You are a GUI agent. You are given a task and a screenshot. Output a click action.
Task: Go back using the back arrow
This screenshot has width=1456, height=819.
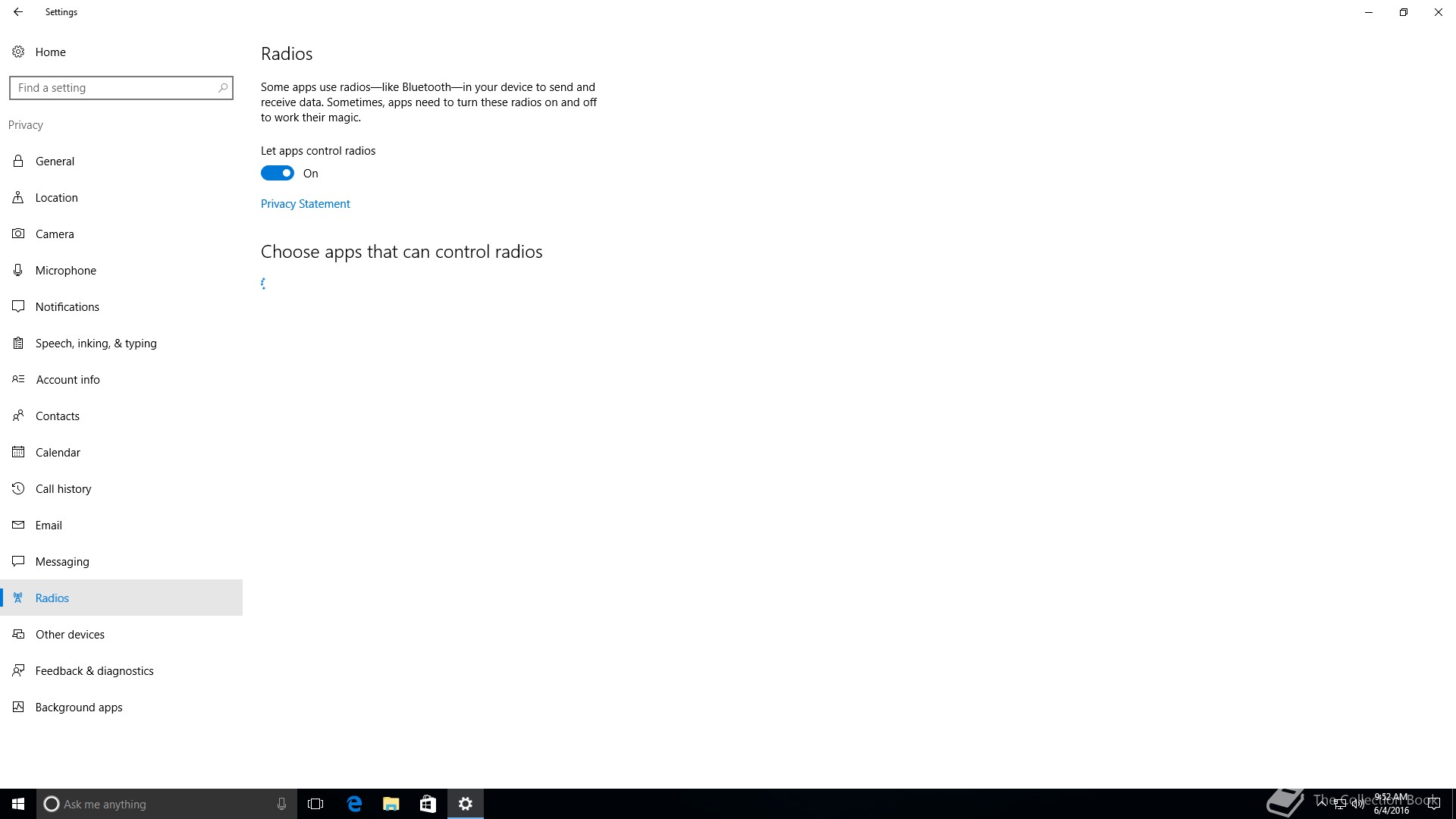[18, 12]
